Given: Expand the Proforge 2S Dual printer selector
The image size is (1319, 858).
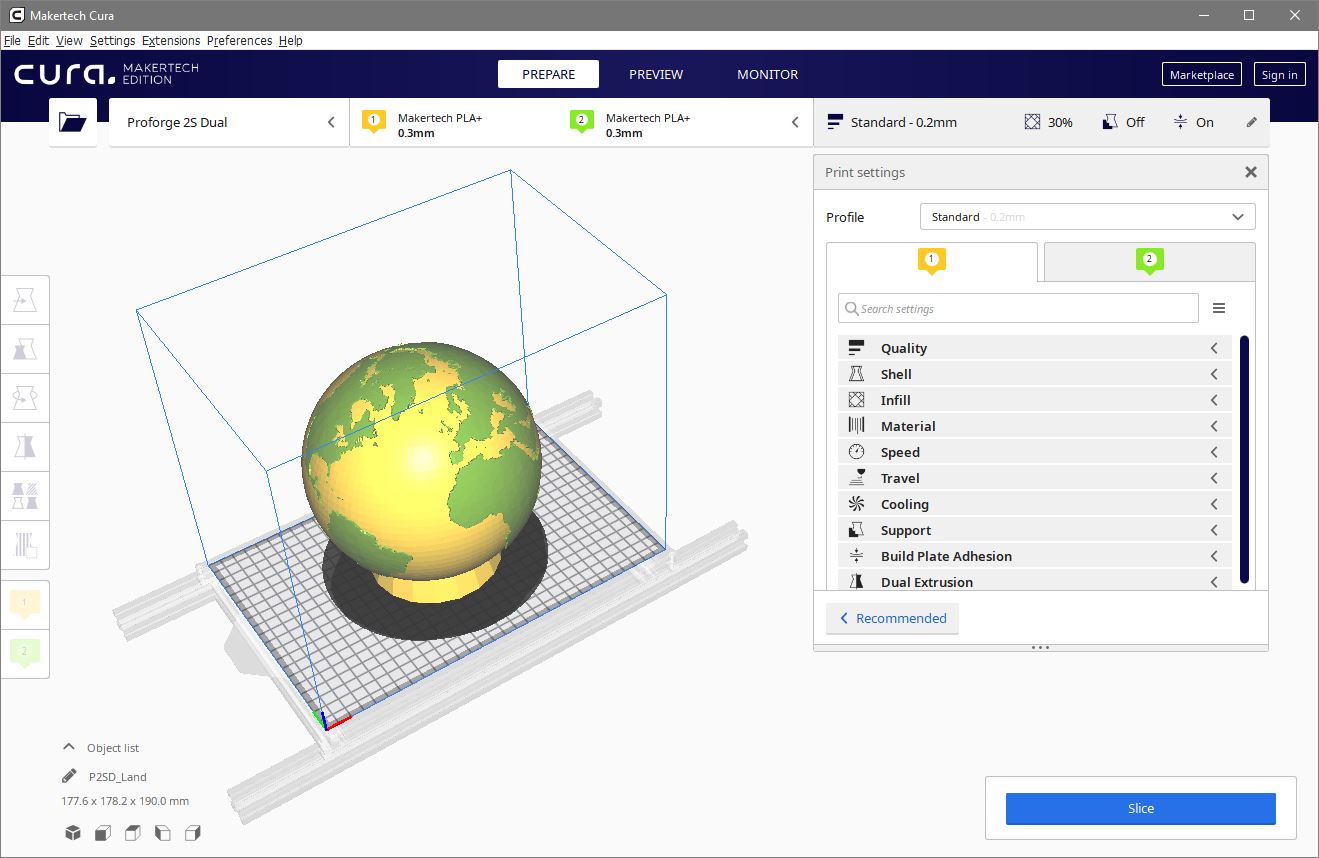Looking at the screenshot, I should [229, 122].
